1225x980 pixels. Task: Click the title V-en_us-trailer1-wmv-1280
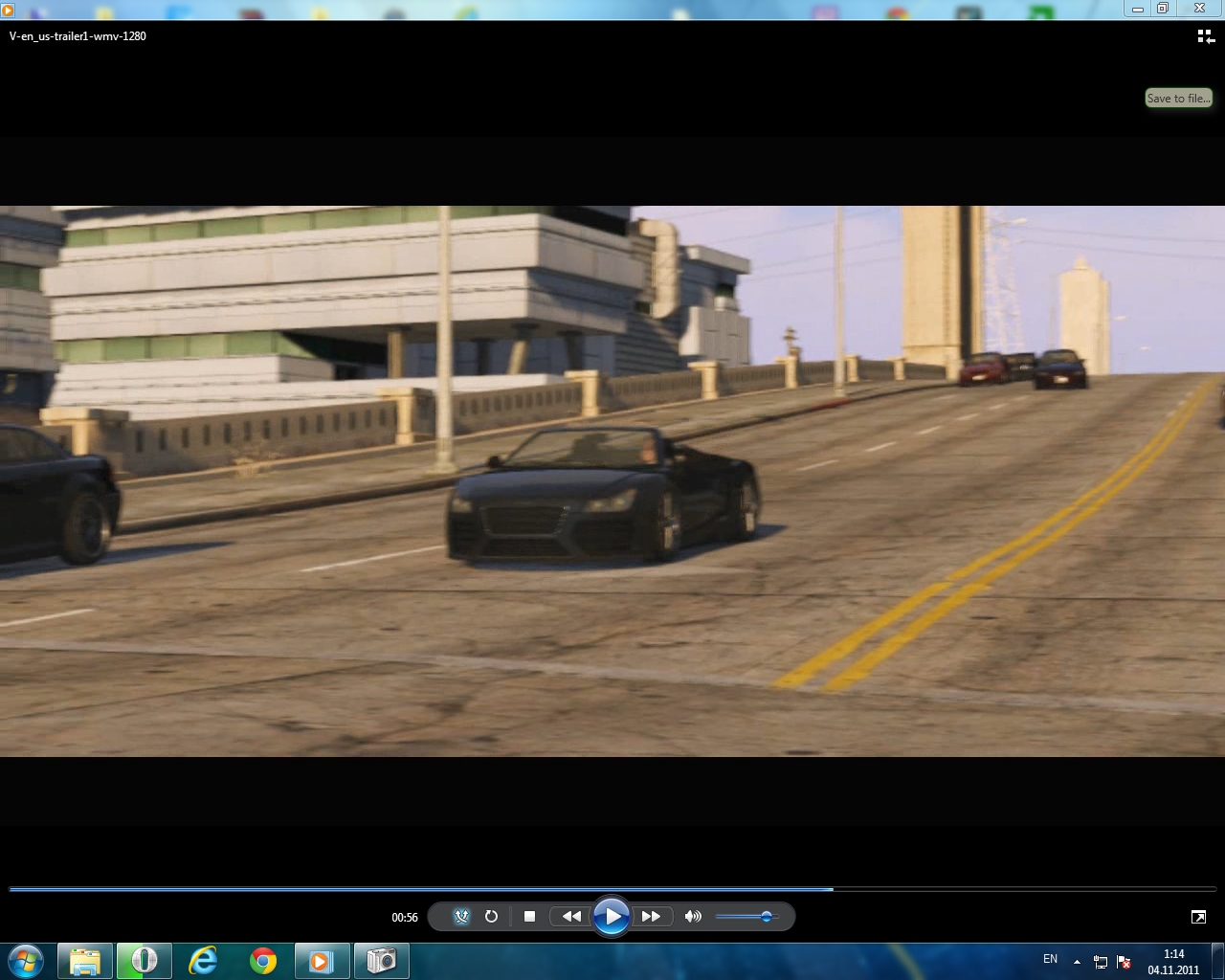coord(78,36)
